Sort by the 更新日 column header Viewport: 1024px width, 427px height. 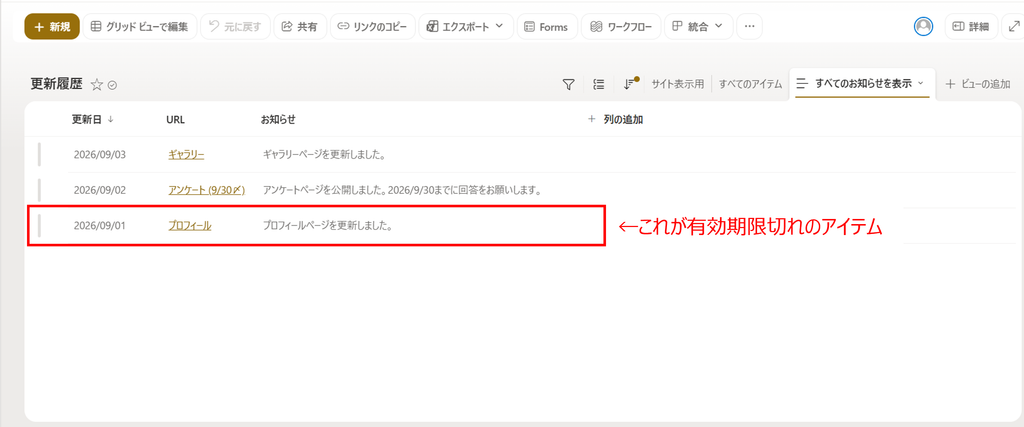[x=92, y=119]
